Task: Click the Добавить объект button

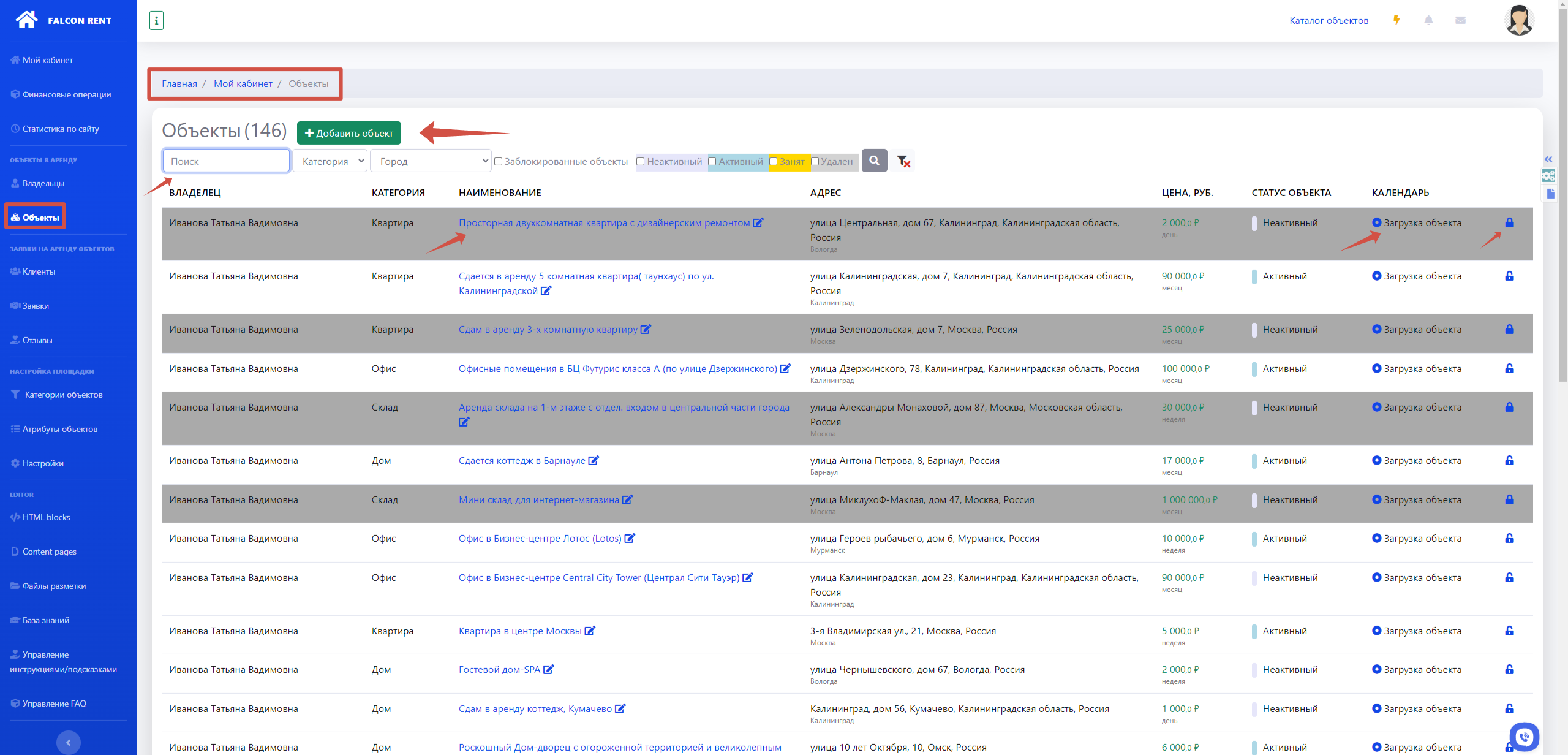Action: pos(349,133)
